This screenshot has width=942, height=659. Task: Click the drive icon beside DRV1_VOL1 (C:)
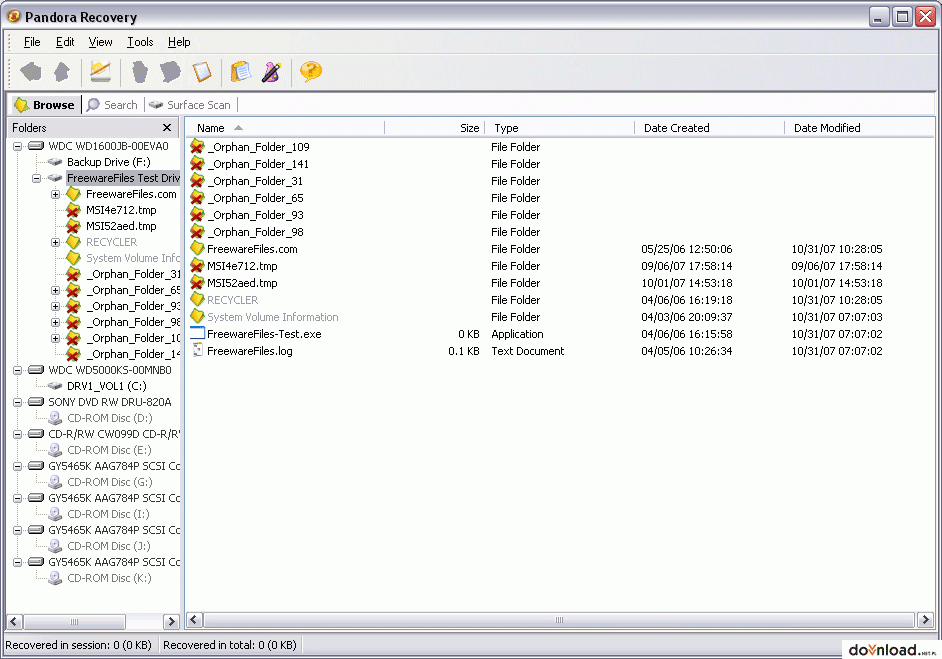coord(55,386)
